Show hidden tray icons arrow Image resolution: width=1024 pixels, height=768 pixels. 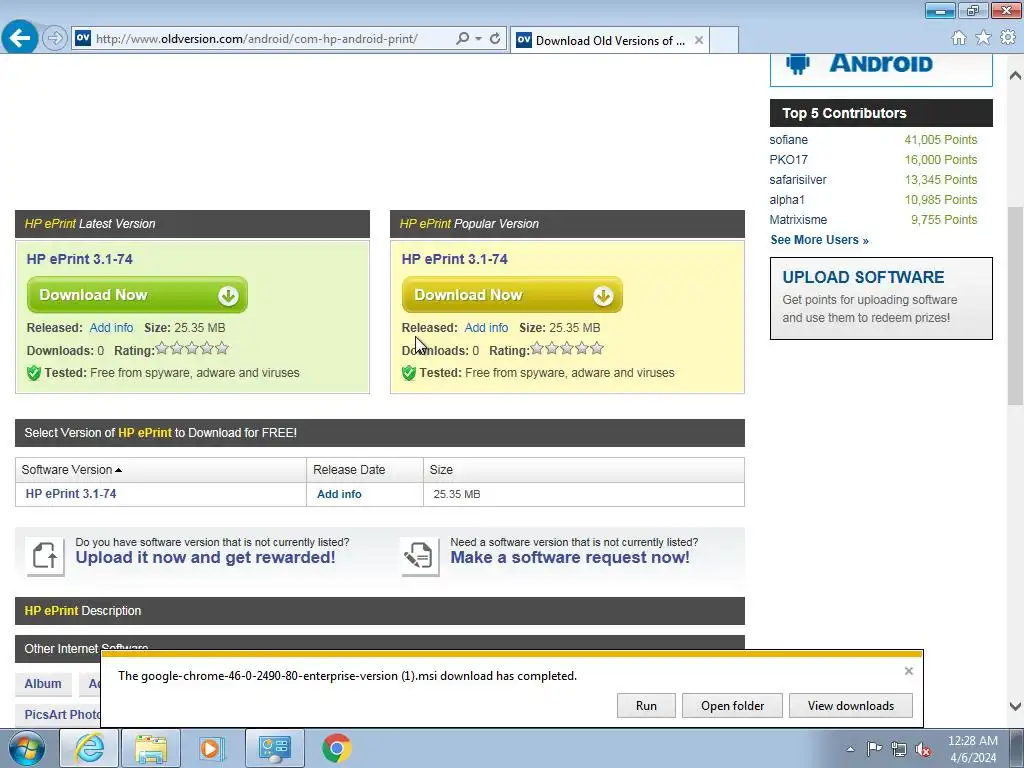[x=850, y=749]
